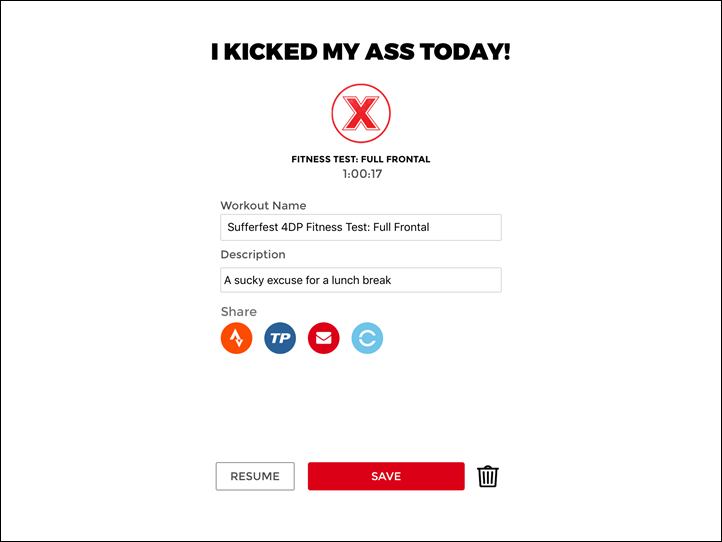Focus the Workout Name text field
The image size is (722, 542).
tap(361, 227)
